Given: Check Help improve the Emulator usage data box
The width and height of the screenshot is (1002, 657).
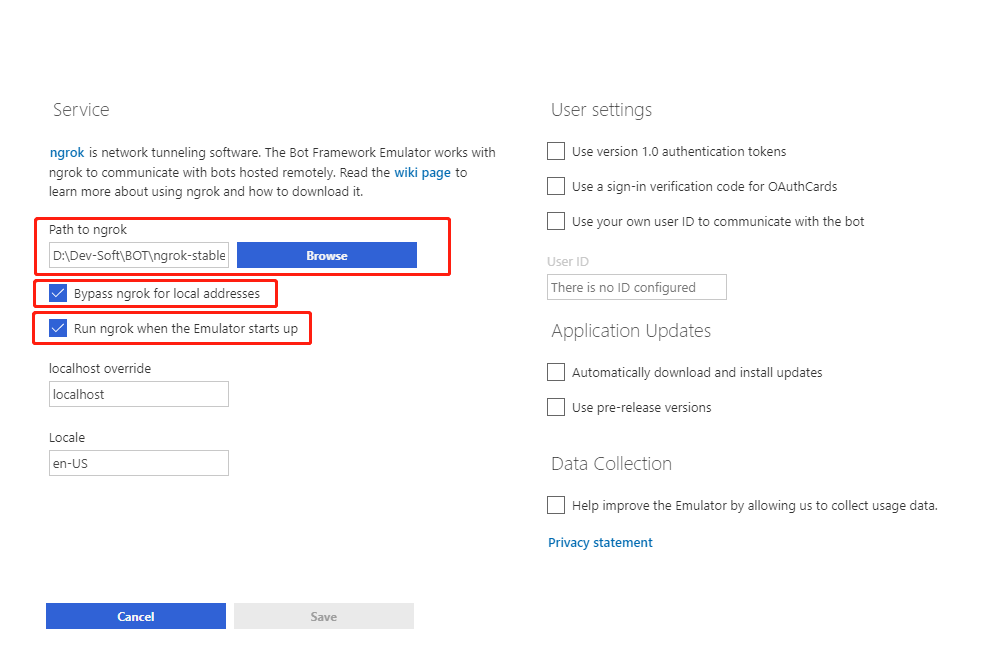Looking at the screenshot, I should tap(556, 505).
